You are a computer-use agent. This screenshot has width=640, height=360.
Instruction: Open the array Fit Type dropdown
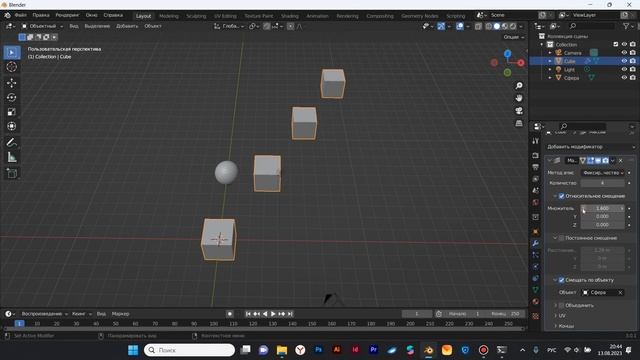tap(602, 173)
